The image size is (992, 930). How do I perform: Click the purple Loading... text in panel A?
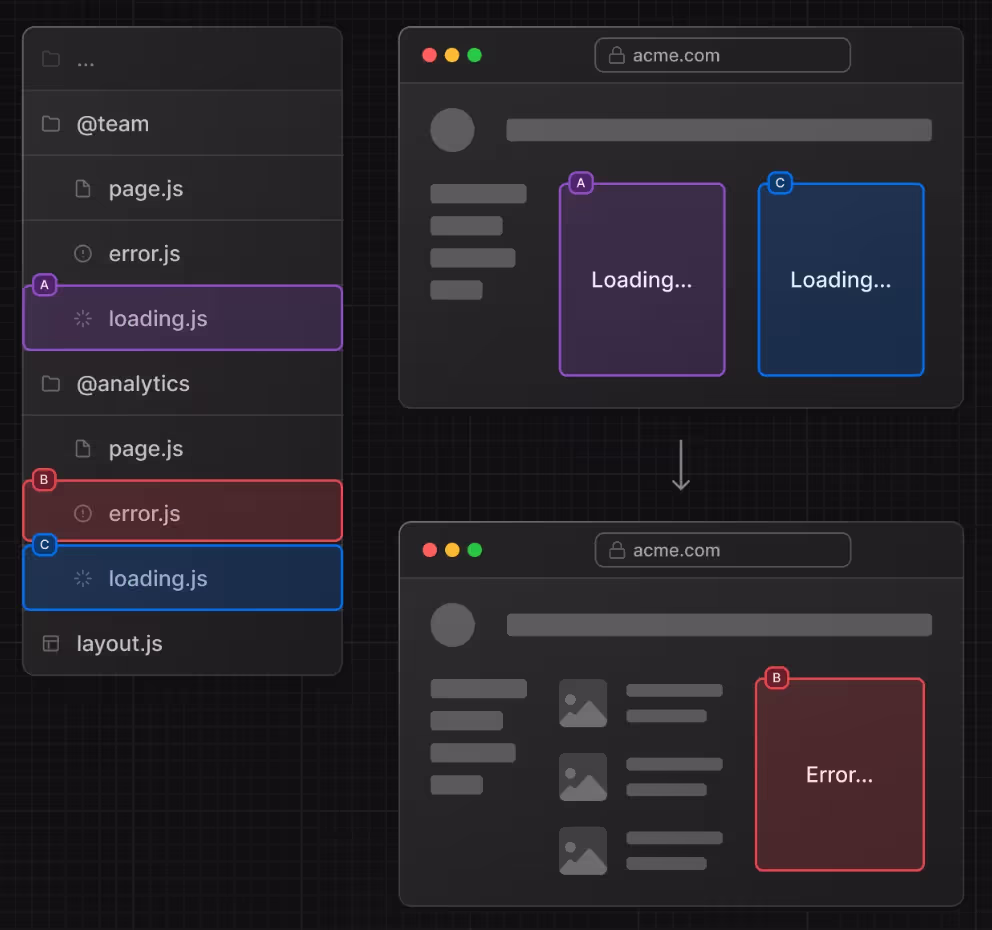(x=642, y=280)
